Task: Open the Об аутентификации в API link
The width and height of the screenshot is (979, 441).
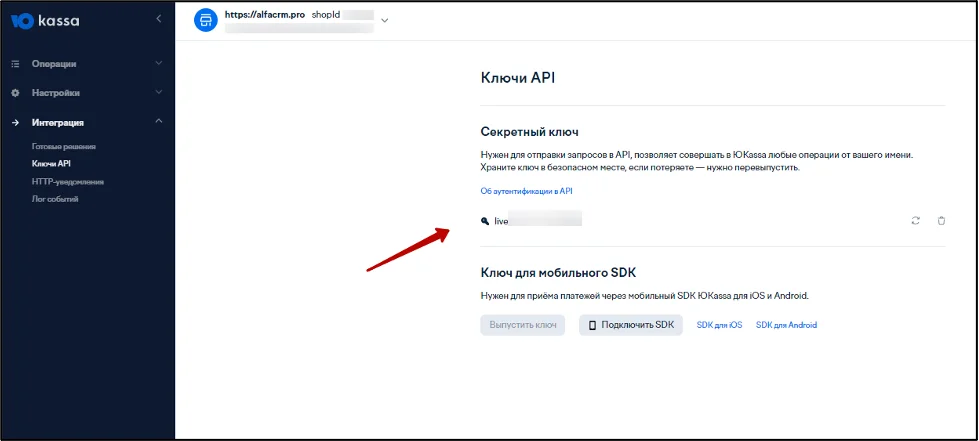Action: tap(526, 191)
